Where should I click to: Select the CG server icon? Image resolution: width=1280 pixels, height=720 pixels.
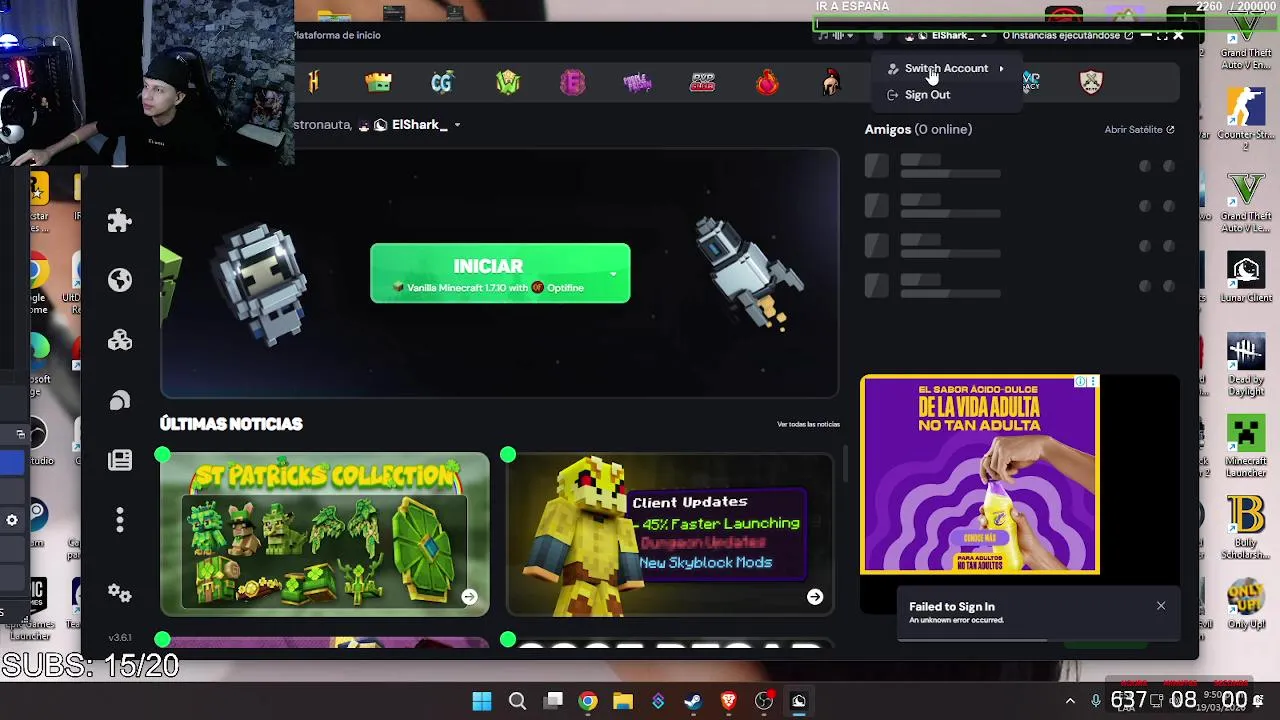click(442, 82)
